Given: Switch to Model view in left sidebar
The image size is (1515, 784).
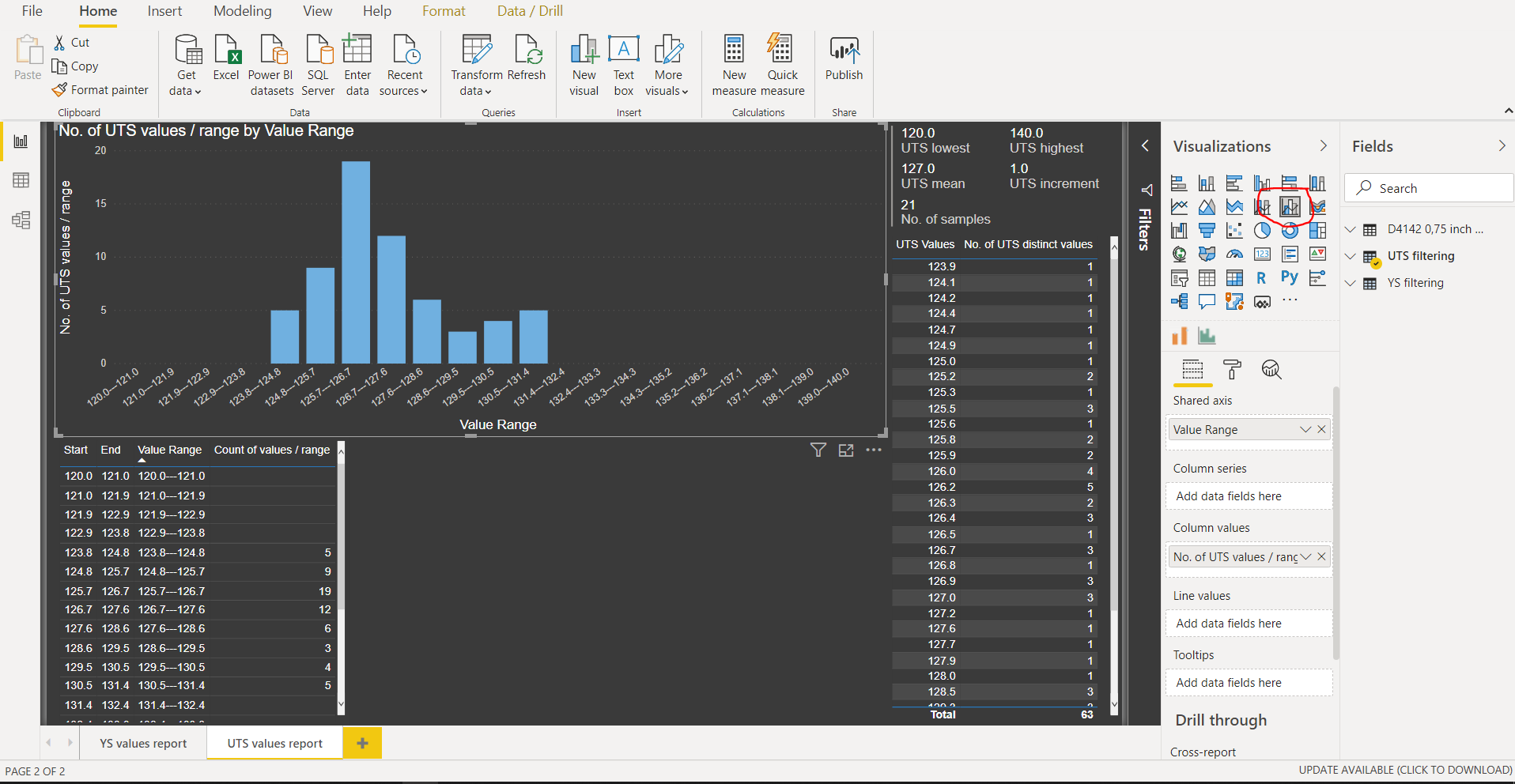Looking at the screenshot, I should point(21,220).
